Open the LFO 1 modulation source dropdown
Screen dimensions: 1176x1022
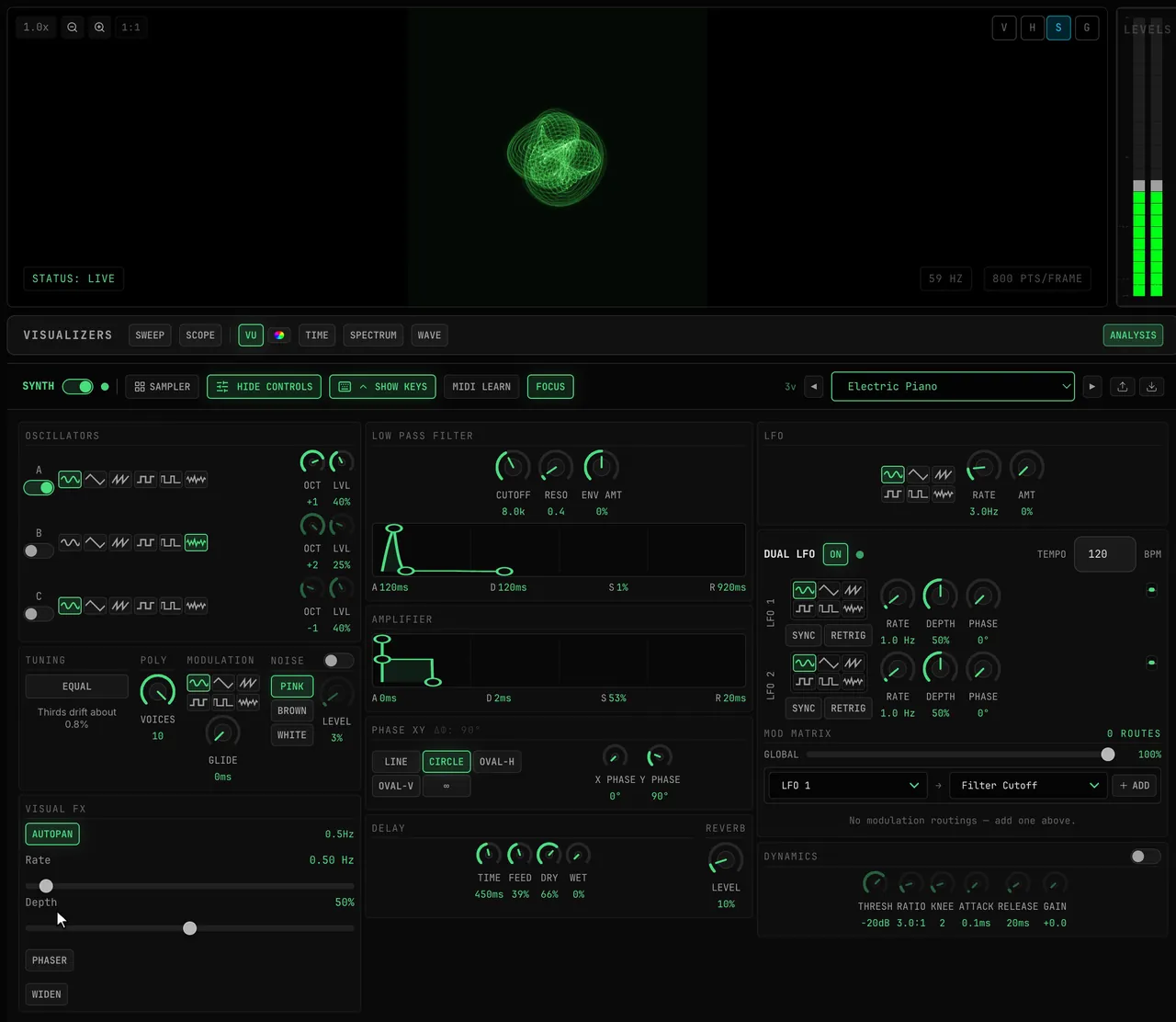(848, 786)
